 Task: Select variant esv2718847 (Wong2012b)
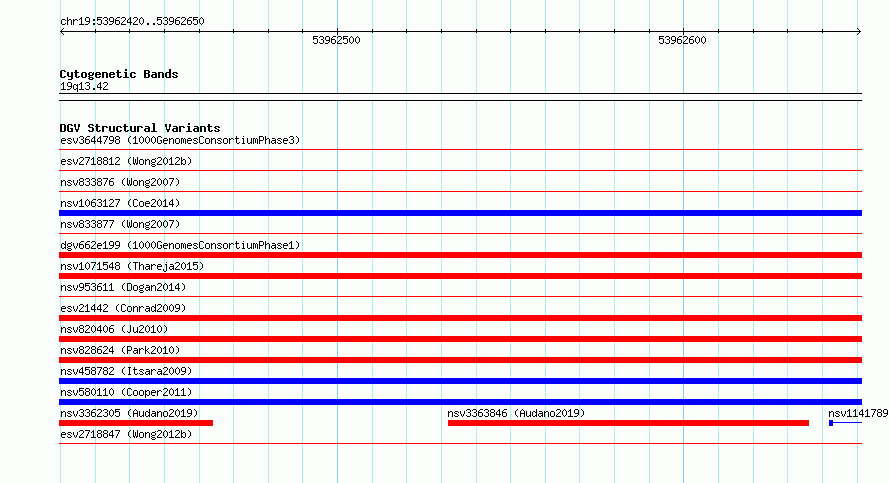tap(126, 434)
